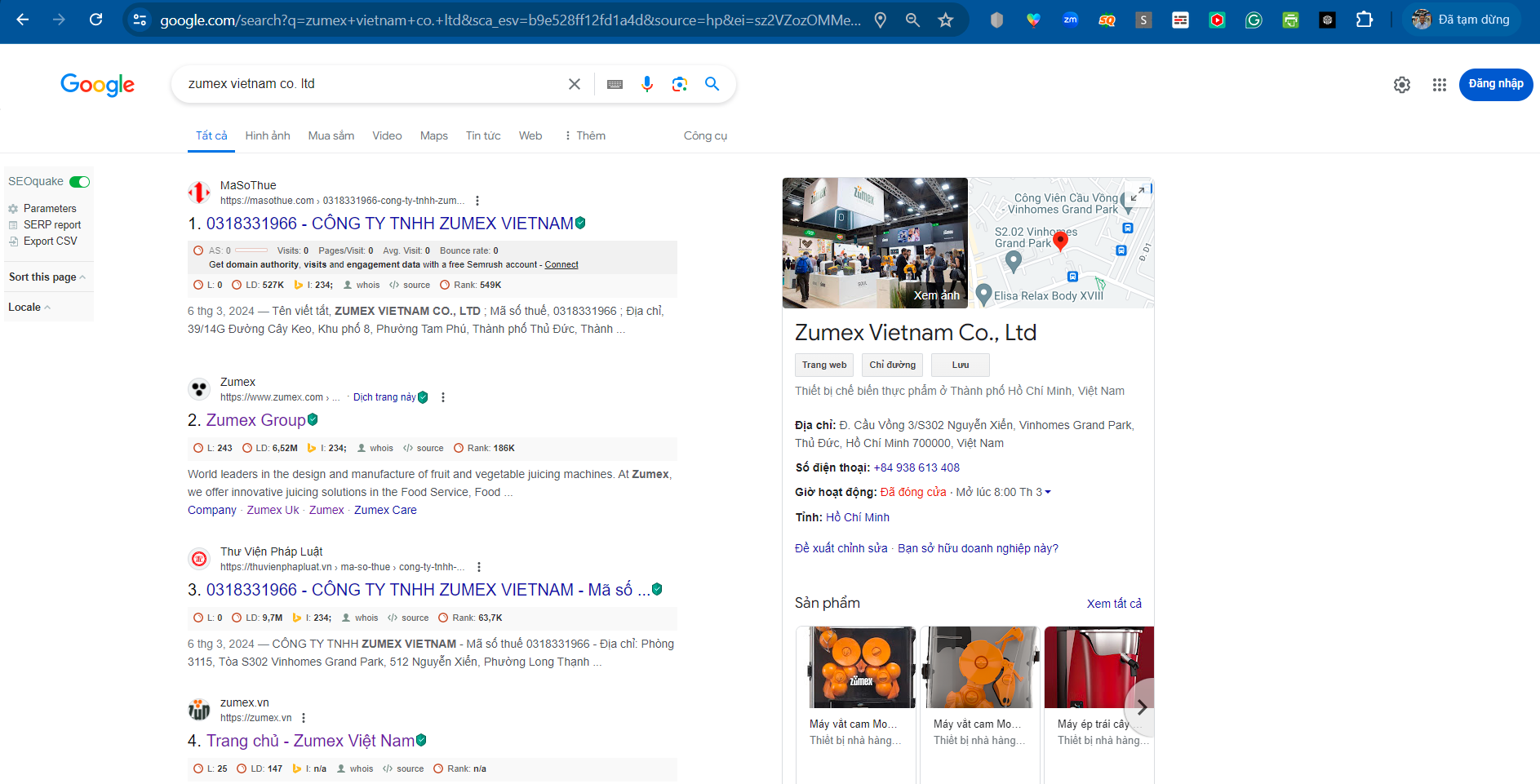Viewport: 1540px width, 784px height.
Task: Open more options for Thư Viện Pháp Luật result
Action: pos(479,567)
